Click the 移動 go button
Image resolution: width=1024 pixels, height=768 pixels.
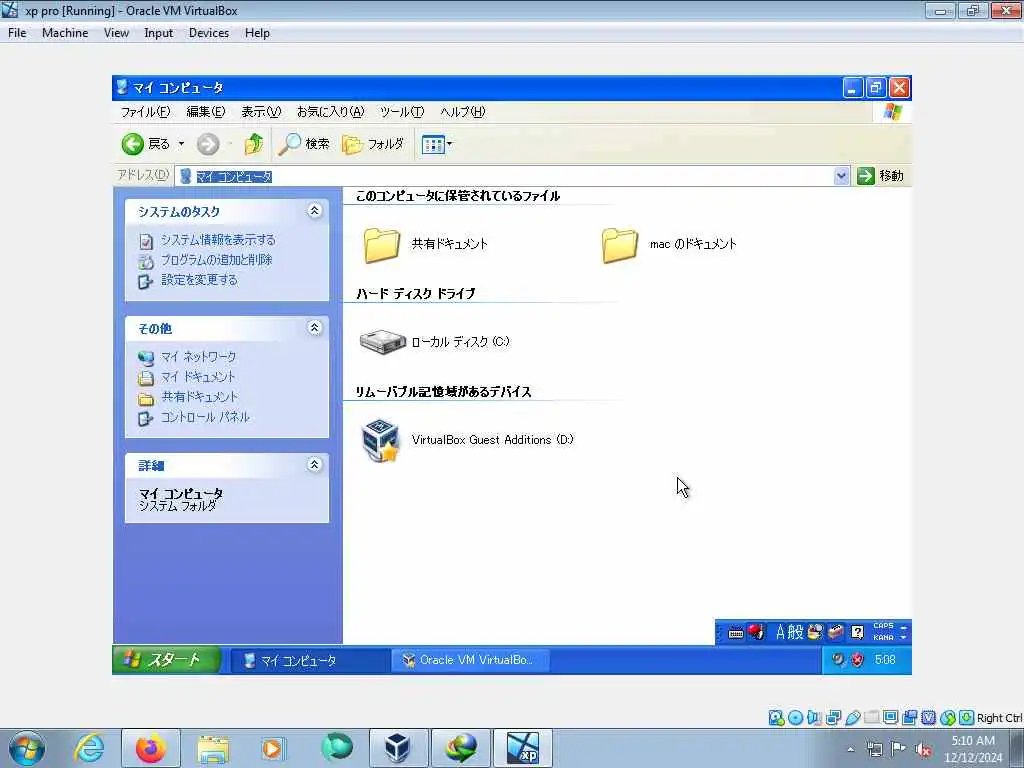pyautogui.click(x=881, y=176)
